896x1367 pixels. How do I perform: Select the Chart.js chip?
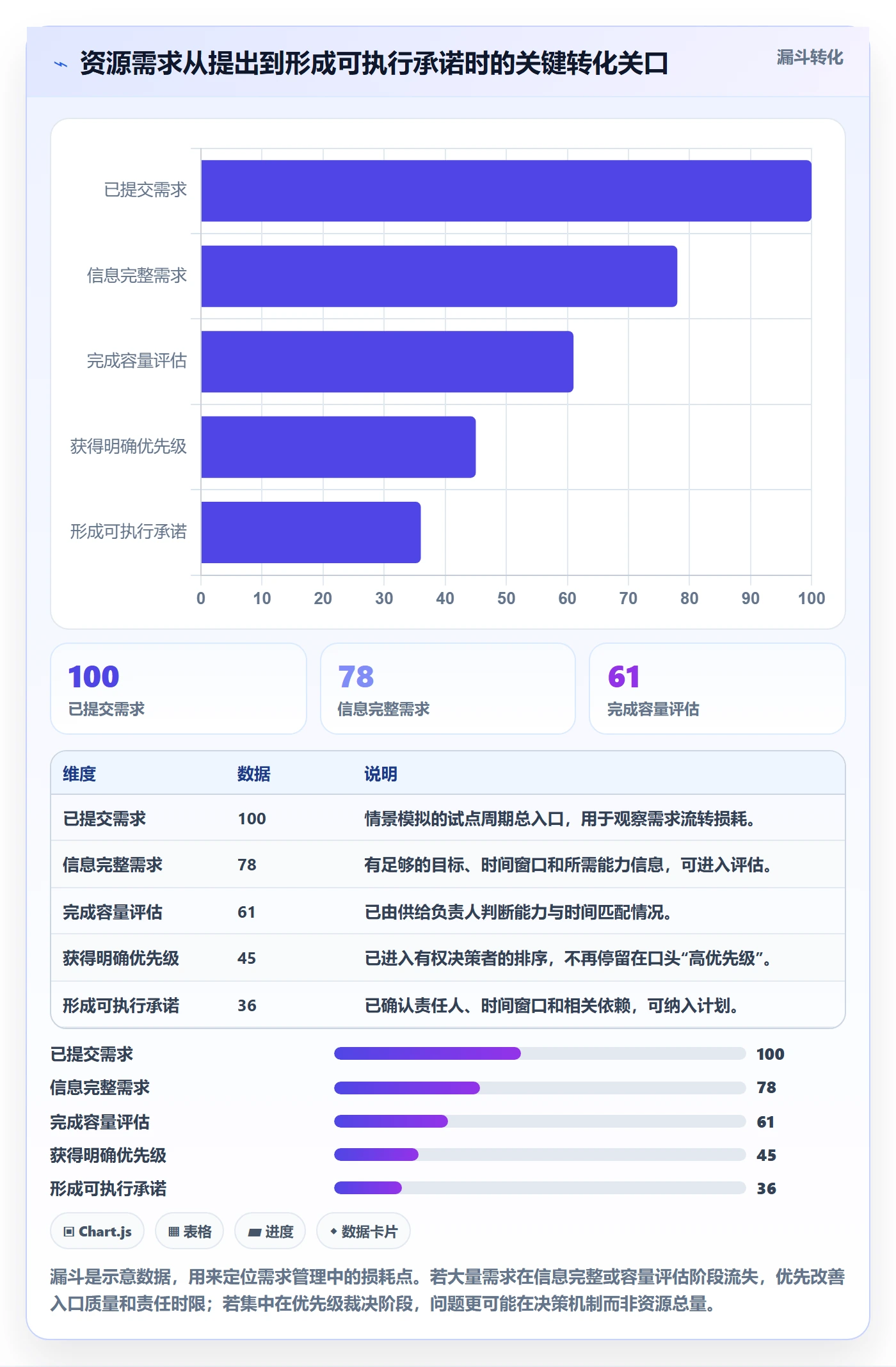pos(97,1231)
